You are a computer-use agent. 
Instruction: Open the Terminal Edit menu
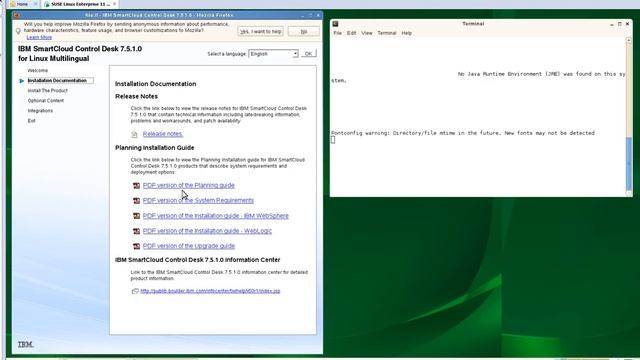pyautogui.click(x=351, y=33)
